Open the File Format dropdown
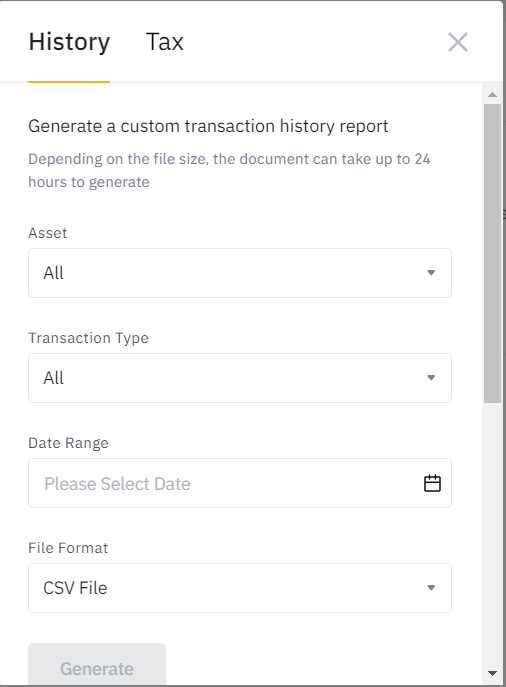 pos(240,588)
